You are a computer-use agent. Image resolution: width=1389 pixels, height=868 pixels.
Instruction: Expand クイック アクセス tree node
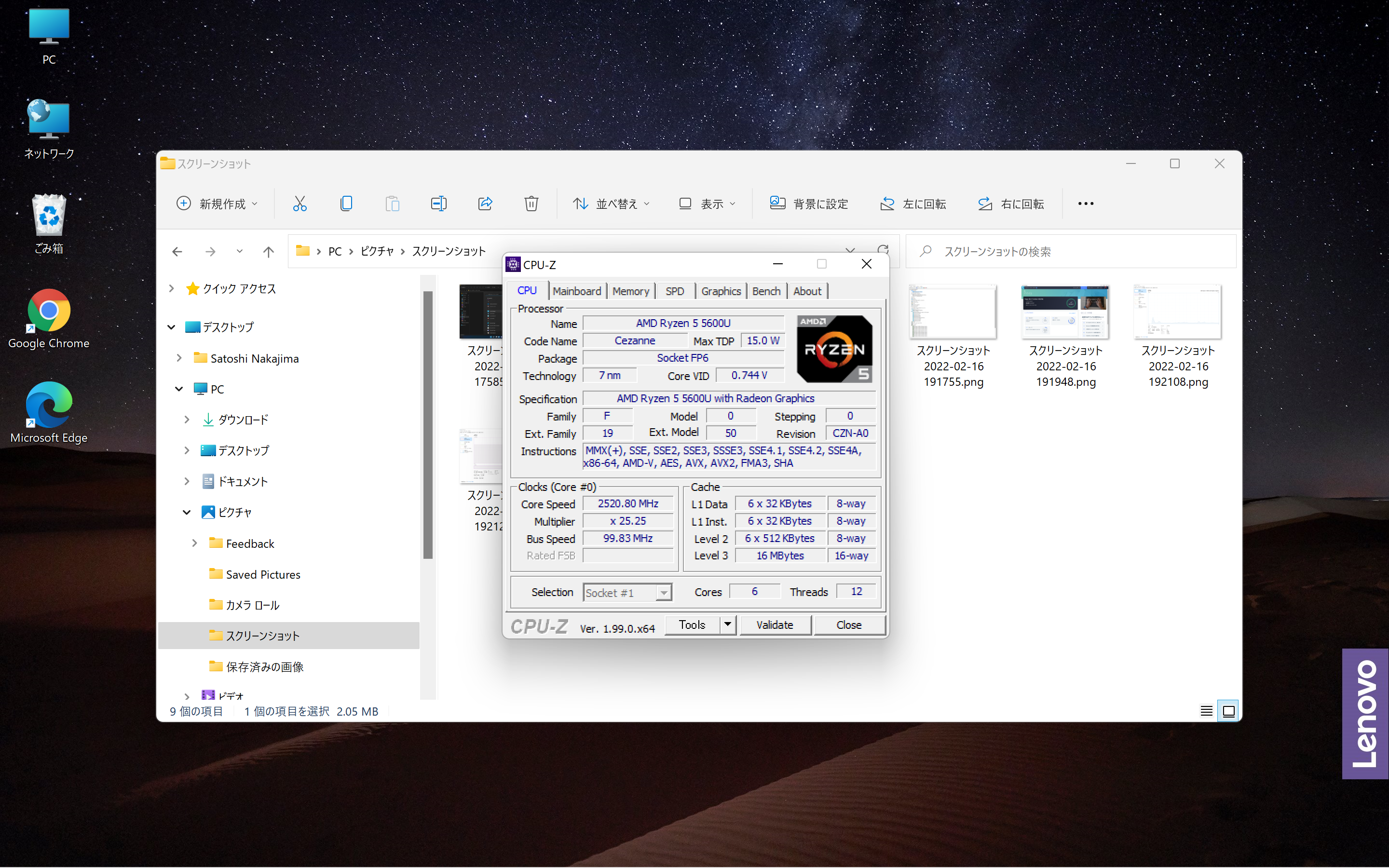click(171, 288)
